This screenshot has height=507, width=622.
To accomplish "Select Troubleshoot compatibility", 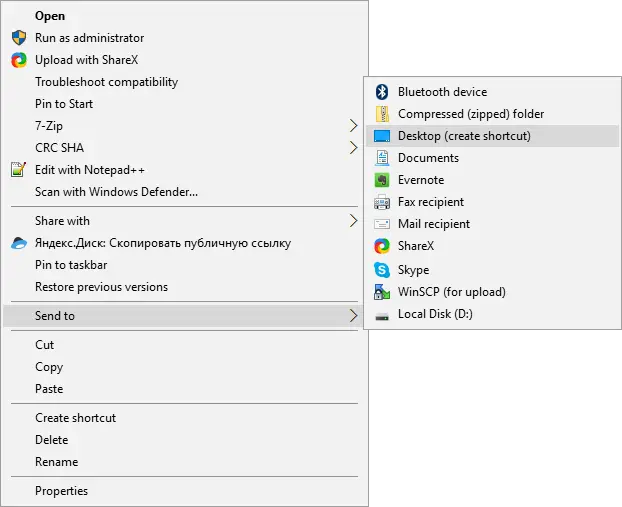I will (x=184, y=82).
